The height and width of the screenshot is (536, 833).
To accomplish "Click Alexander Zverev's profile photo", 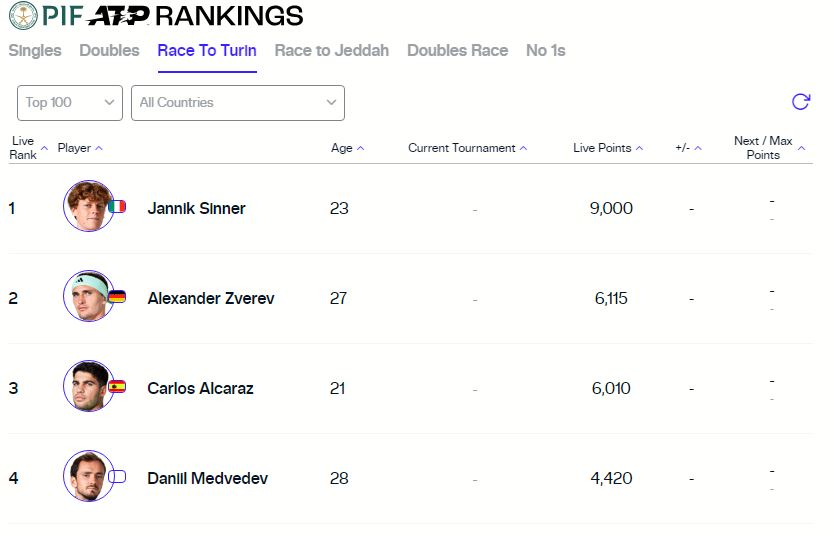I will tap(87, 296).
